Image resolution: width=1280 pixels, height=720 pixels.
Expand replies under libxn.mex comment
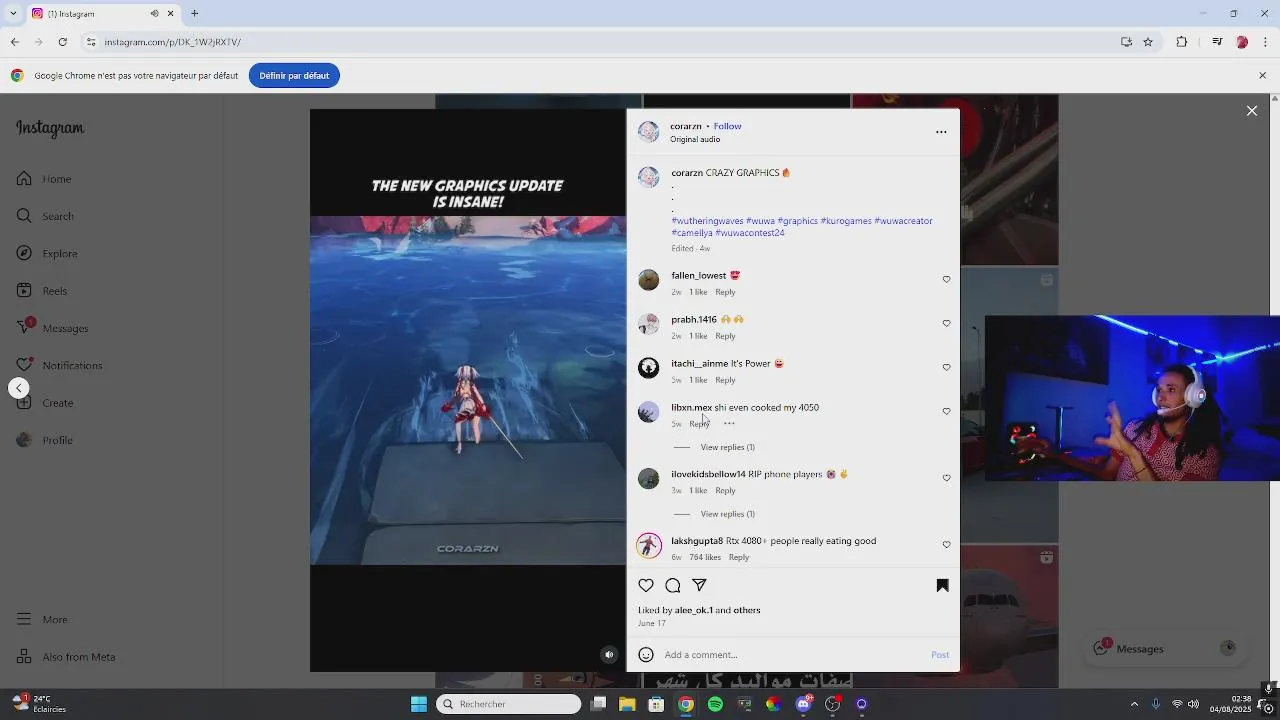[x=727, y=447]
